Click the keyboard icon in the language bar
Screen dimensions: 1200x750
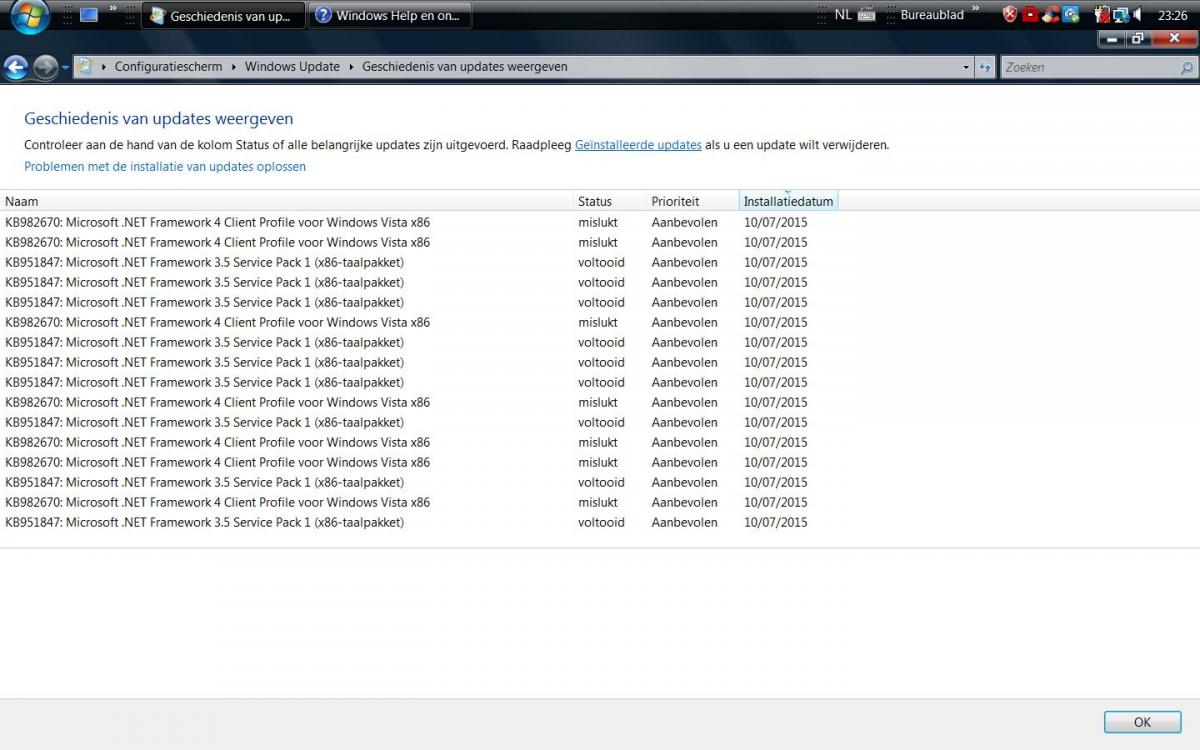pos(866,15)
